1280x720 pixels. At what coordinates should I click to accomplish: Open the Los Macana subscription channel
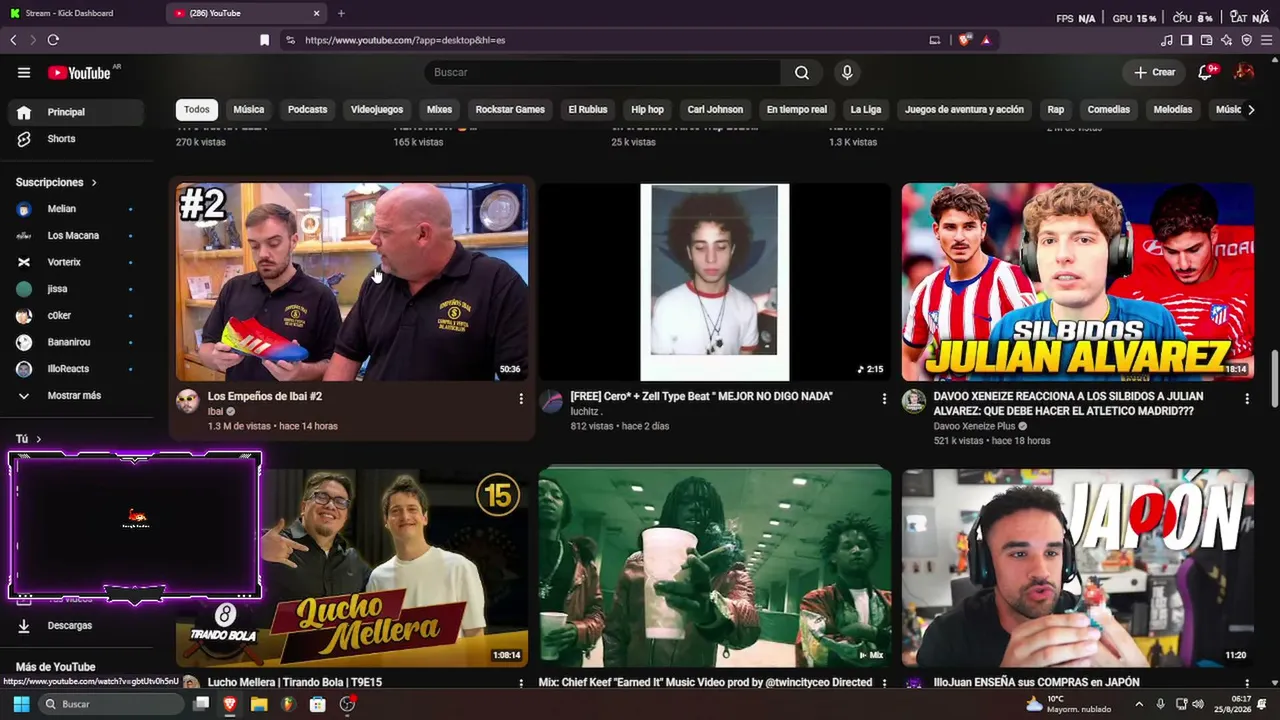coord(76,236)
